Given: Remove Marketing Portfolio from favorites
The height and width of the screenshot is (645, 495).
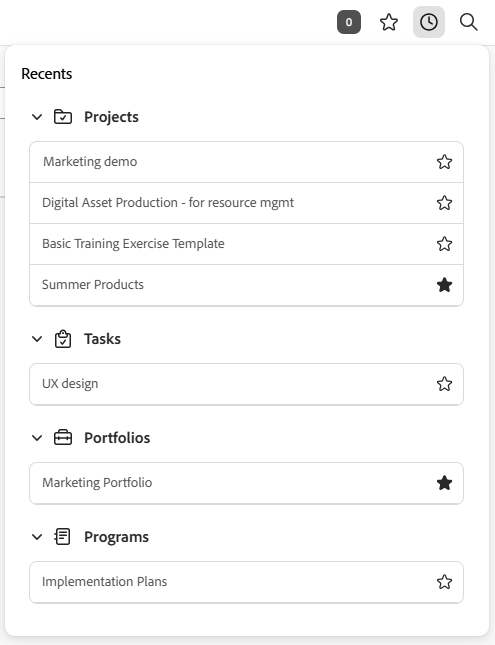Looking at the screenshot, I should (x=444, y=483).
